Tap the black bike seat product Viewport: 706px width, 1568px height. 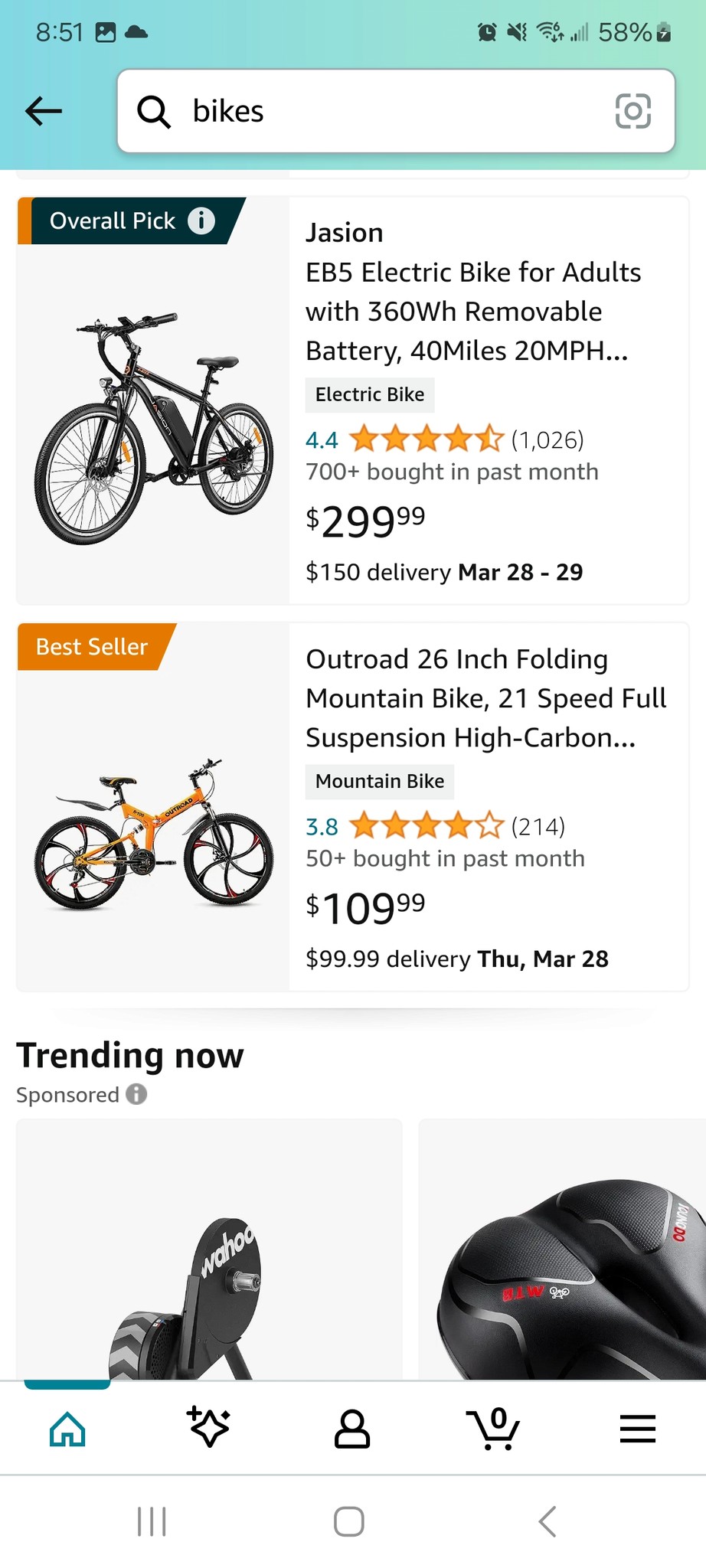[x=567, y=1271]
